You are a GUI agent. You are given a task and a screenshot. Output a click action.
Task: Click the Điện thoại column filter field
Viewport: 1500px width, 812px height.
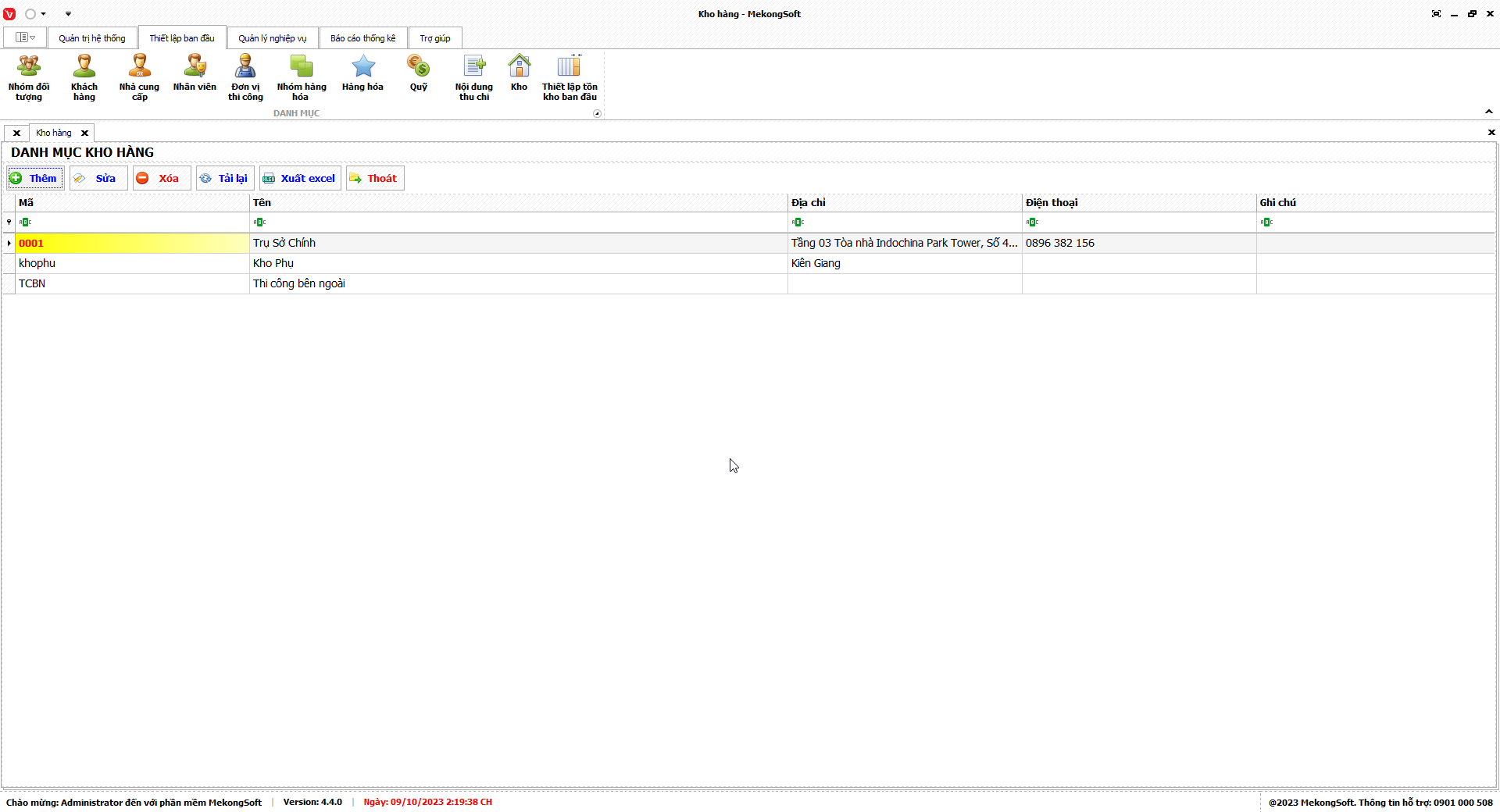pos(1139,223)
